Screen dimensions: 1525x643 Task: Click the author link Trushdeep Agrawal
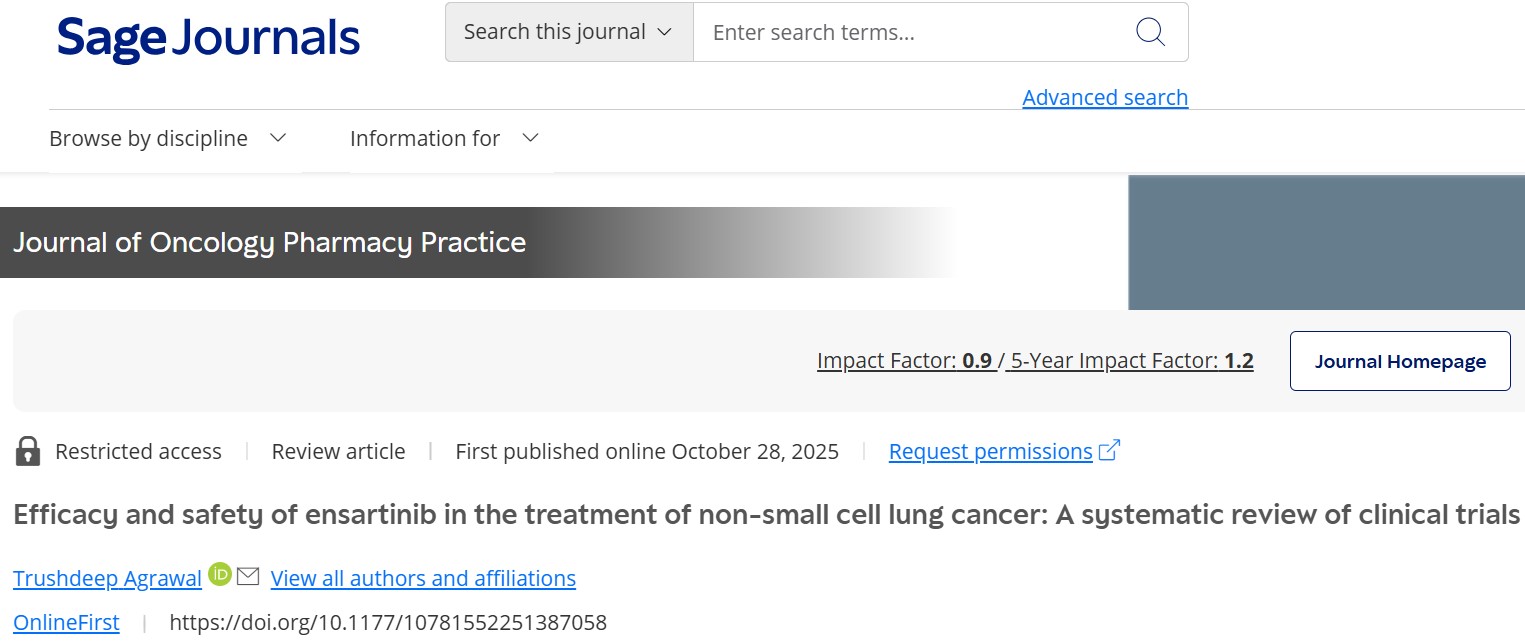(x=106, y=578)
